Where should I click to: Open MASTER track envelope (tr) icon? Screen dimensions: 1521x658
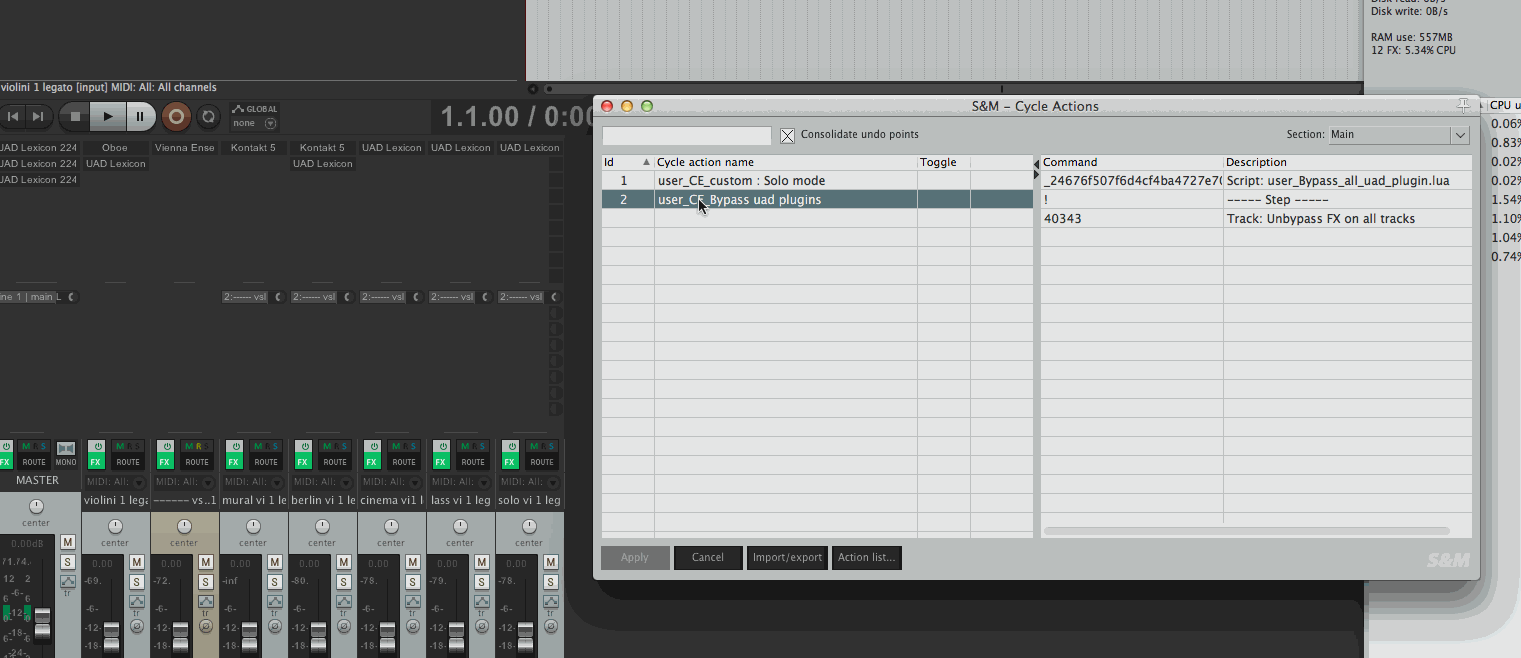point(67,581)
